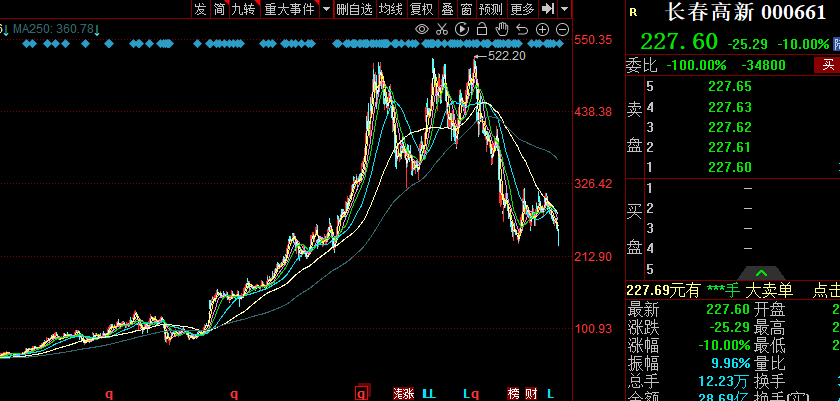Open the 复权 adjustment option
Viewport: 840px width, 401px height.
(421, 9)
